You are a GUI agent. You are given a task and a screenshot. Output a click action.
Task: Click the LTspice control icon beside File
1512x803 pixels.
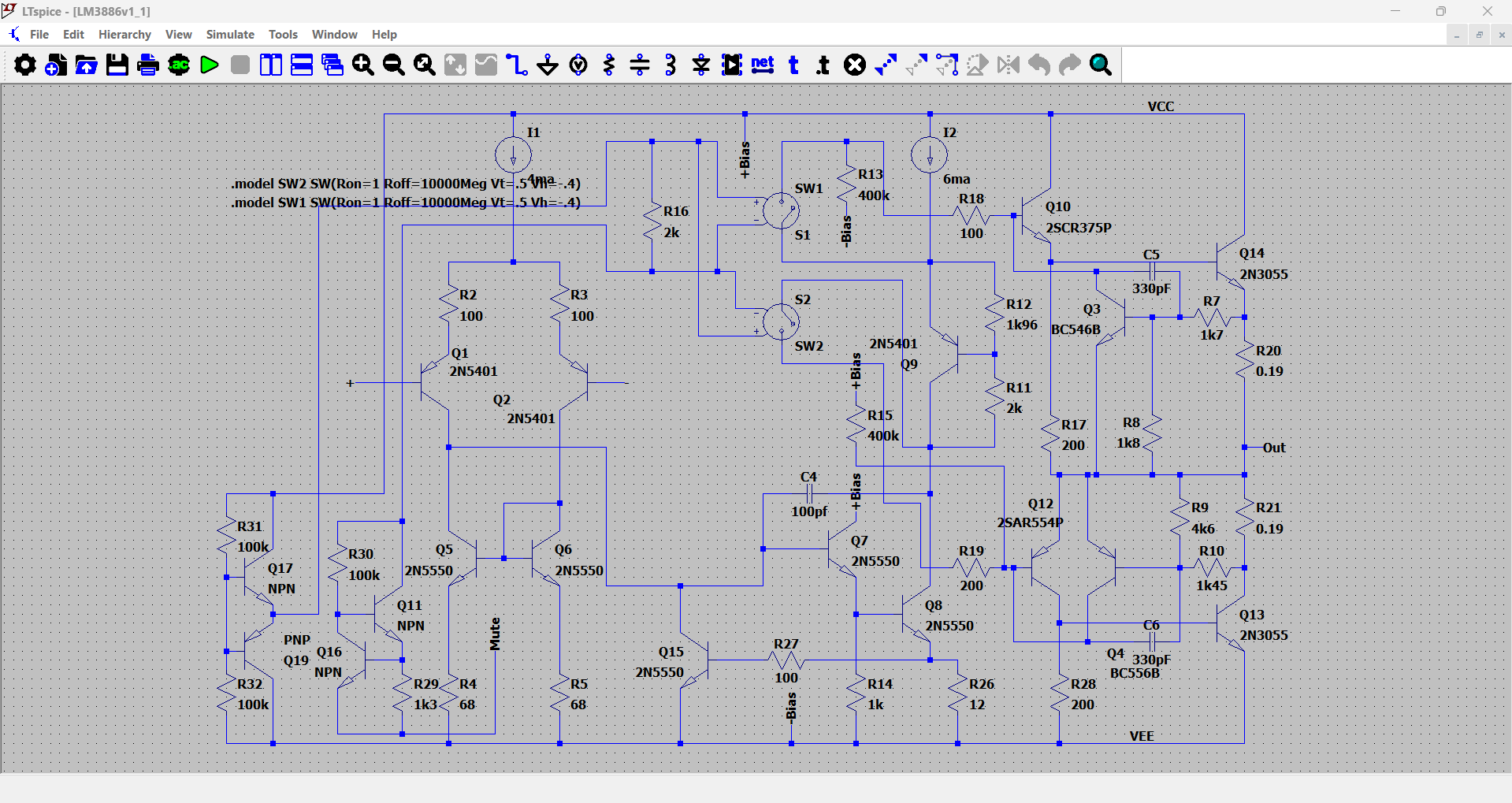tap(14, 35)
